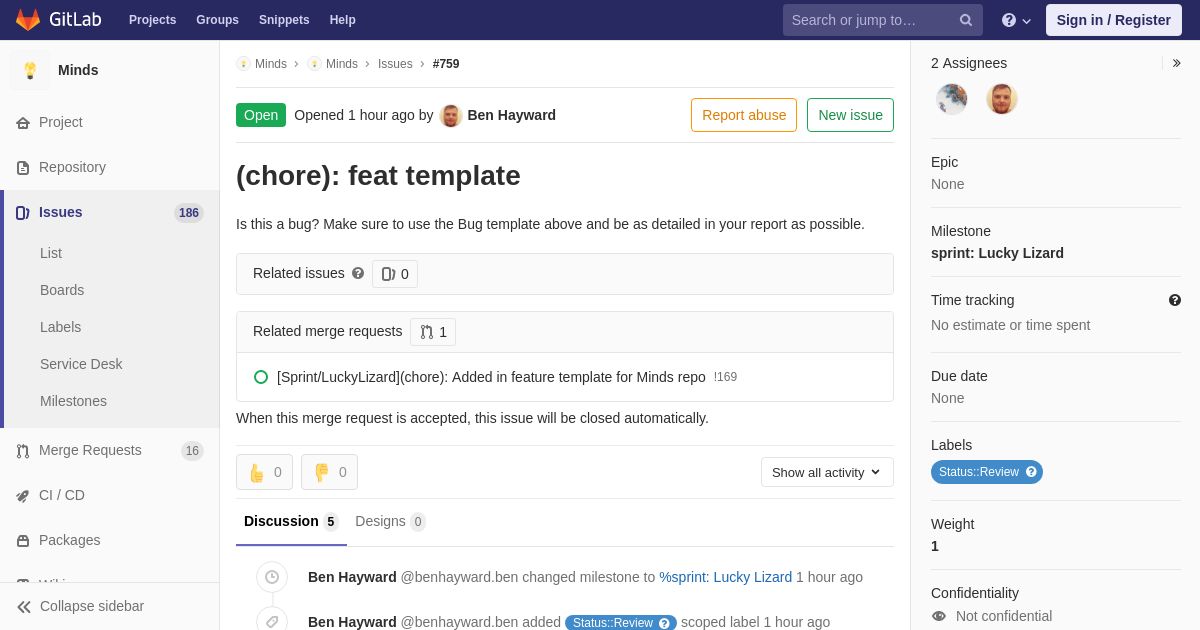The height and width of the screenshot is (630, 1200).
Task: Open Service Desk in sidebar
Action: (x=81, y=364)
